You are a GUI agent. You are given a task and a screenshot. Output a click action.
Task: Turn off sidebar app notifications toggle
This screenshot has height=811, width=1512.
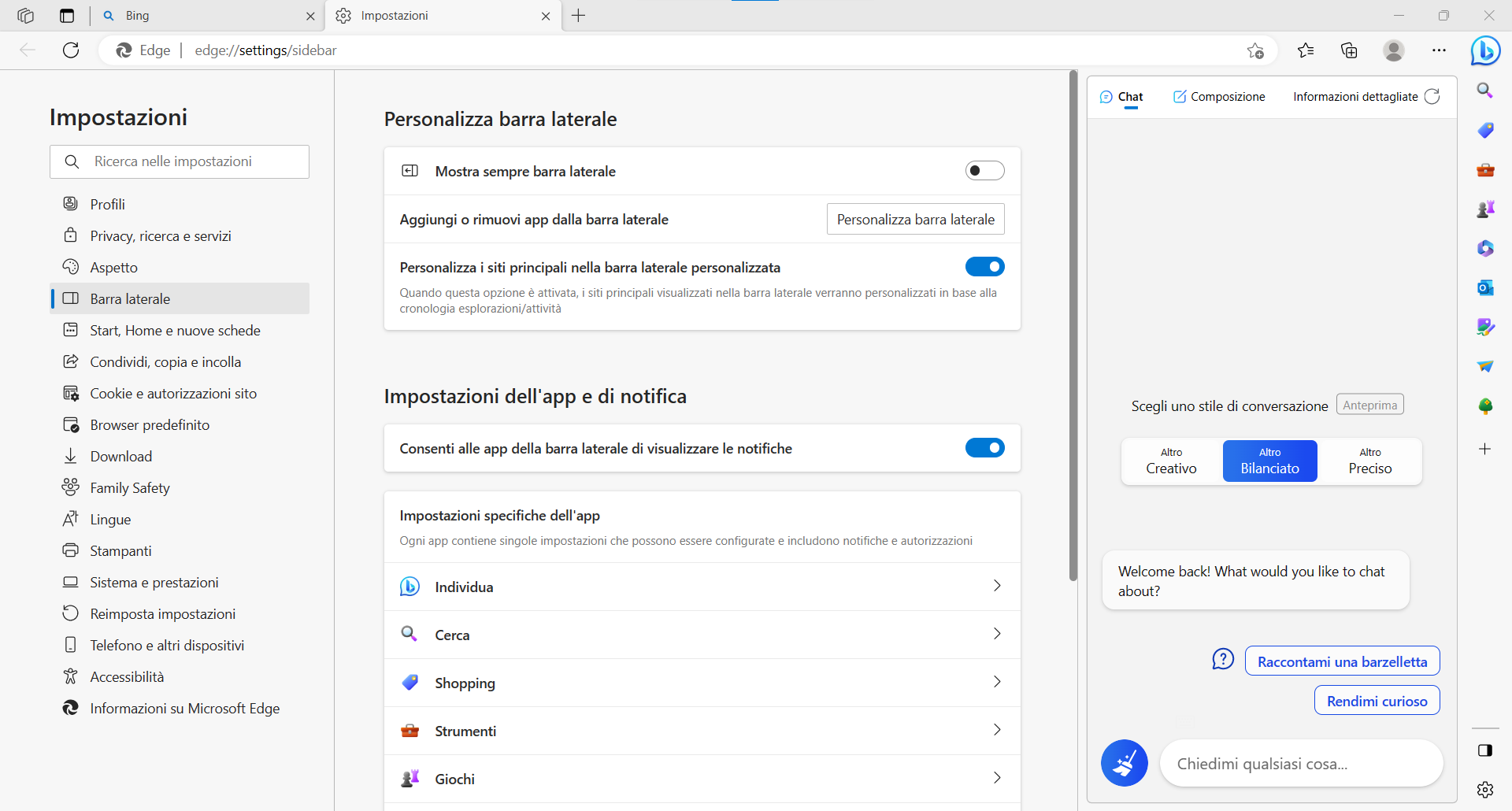click(984, 448)
